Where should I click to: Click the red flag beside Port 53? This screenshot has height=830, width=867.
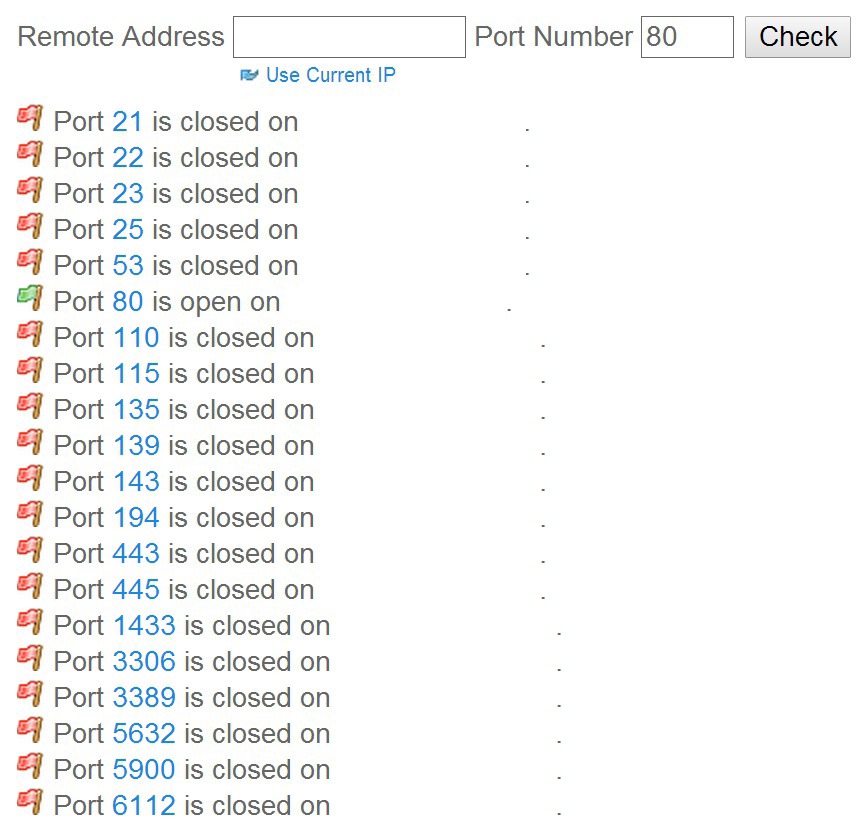[30, 262]
